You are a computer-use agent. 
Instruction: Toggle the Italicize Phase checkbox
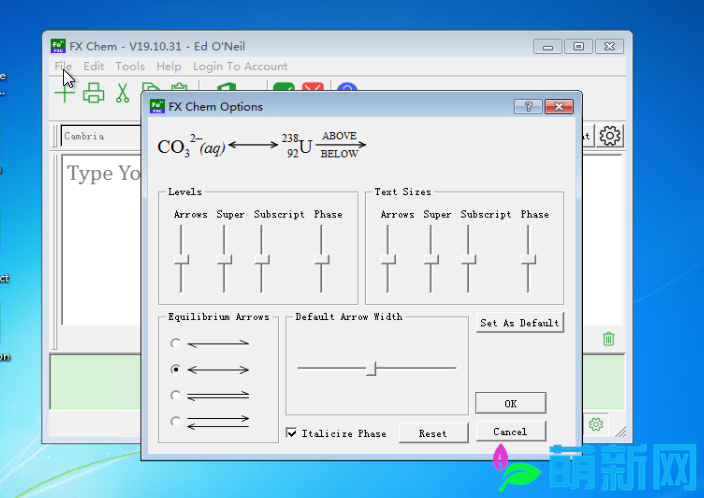291,433
